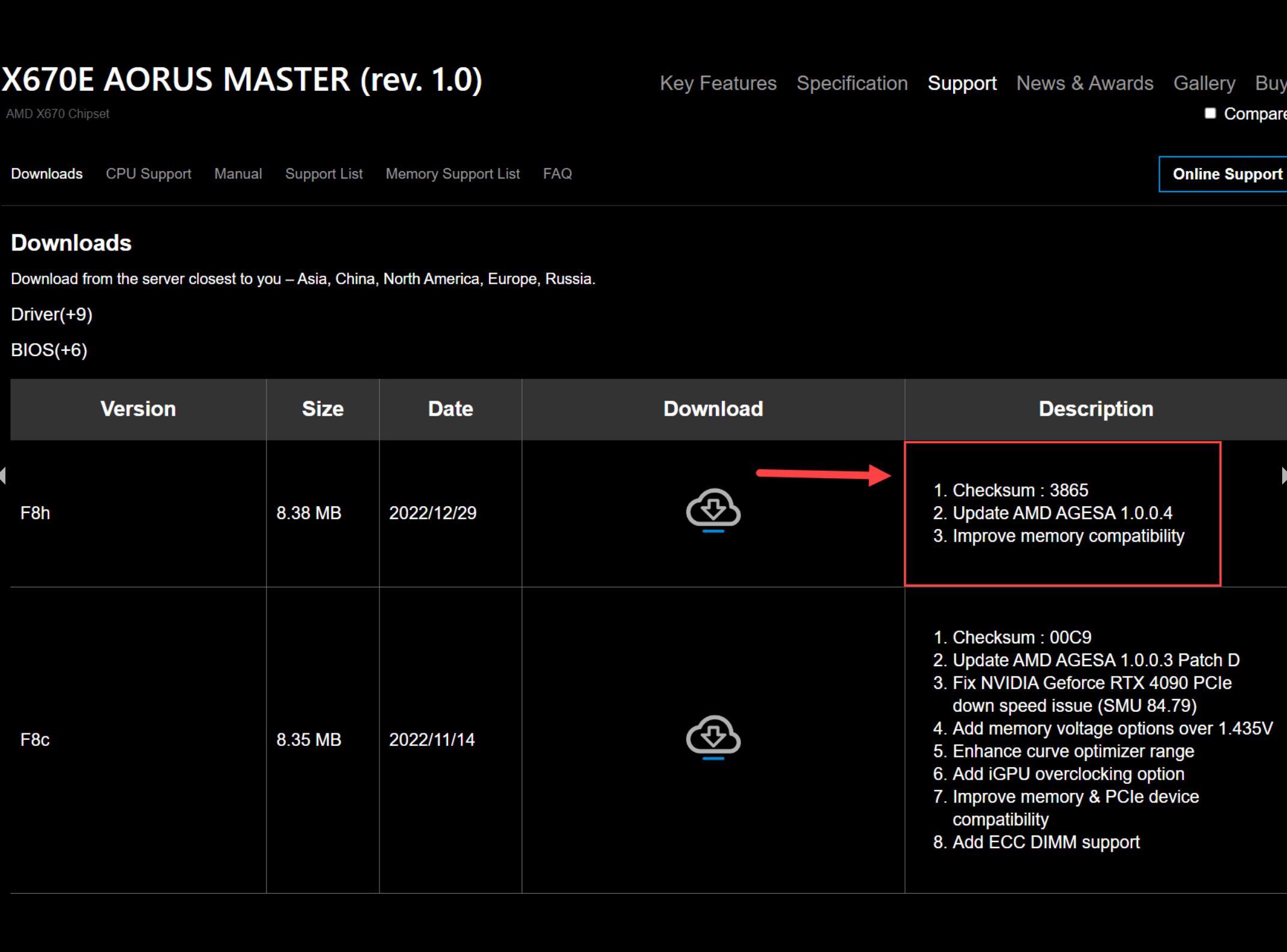Image resolution: width=1287 pixels, height=952 pixels.
Task: Open the Memory Support List sub-tab
Action: coord(452,174)
